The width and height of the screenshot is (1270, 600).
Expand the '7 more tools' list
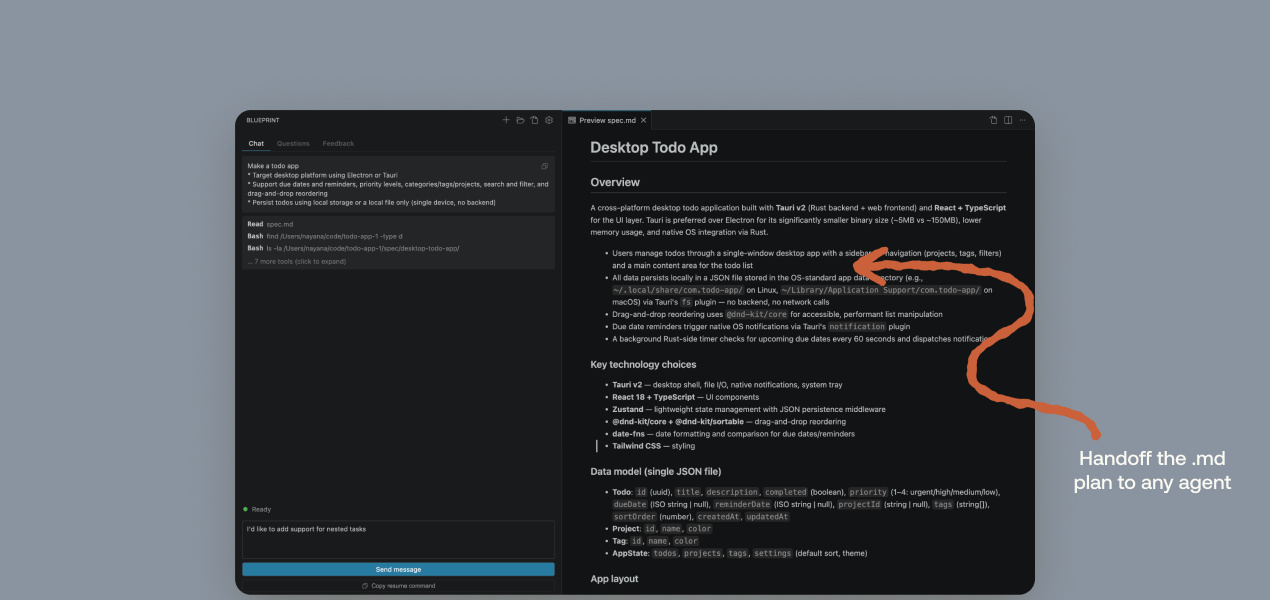(296, 261)
